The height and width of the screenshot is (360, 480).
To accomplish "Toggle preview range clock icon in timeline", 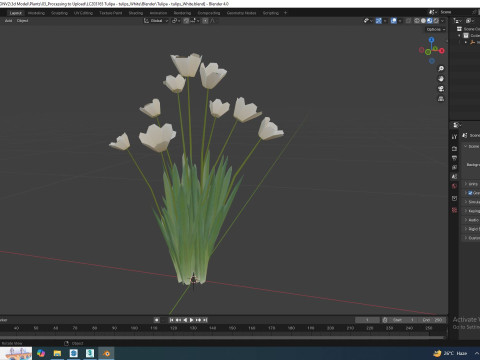I will click(385, 320).
